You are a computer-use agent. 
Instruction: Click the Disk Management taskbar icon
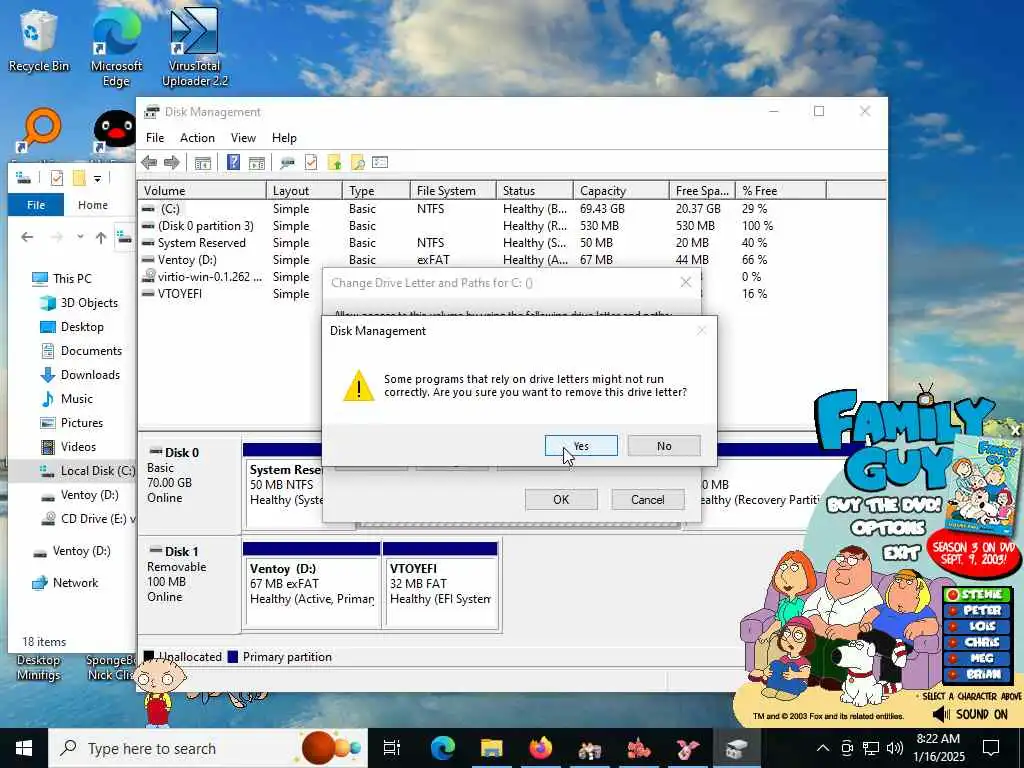tap(736, 748)
